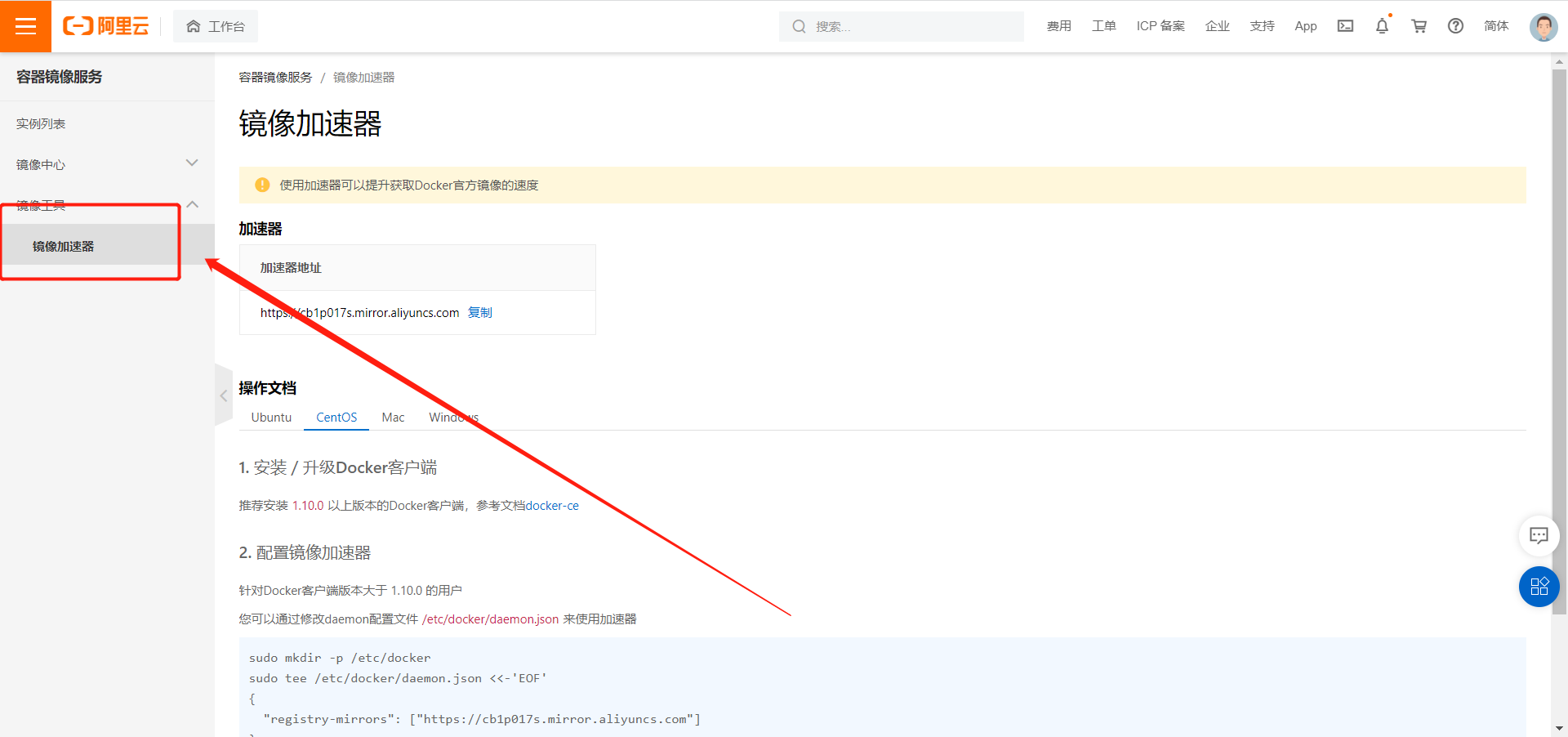
Task: Click the 工作台 workbench button
Action: pyautogui.click(x=216, y=26)
